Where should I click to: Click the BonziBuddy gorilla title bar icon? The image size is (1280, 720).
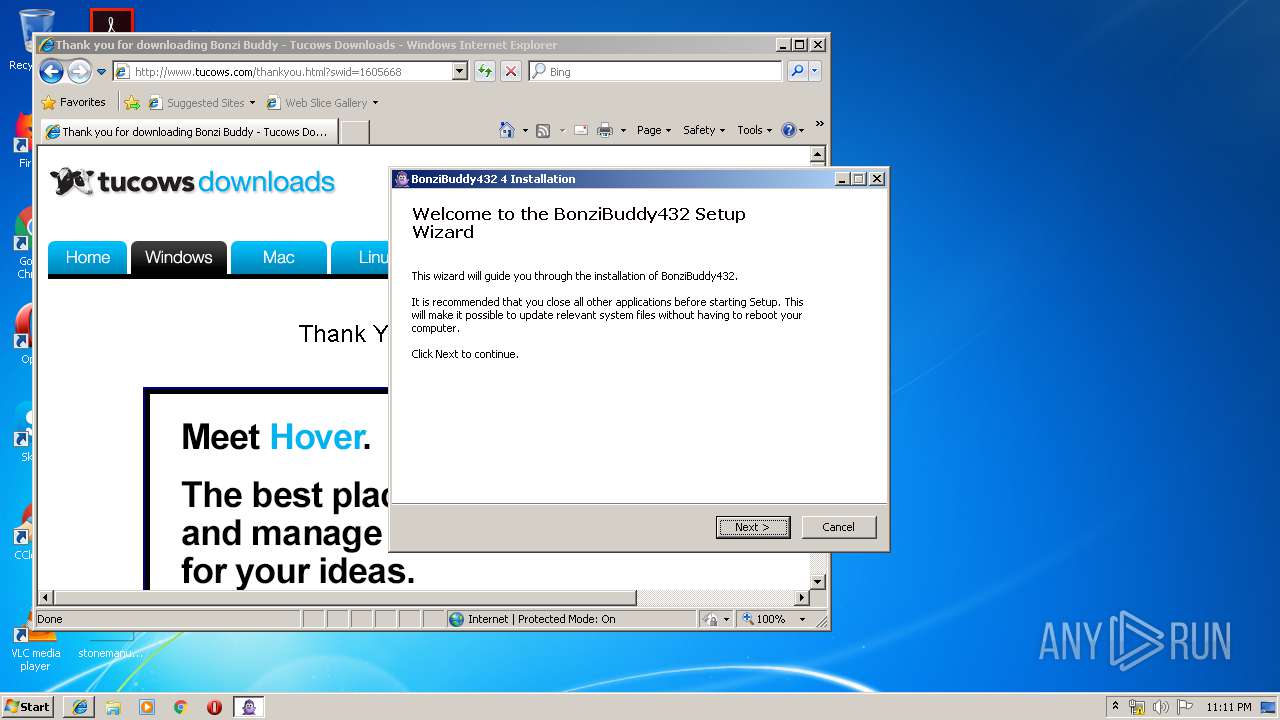pyautogui.click(x=402, y=179)
